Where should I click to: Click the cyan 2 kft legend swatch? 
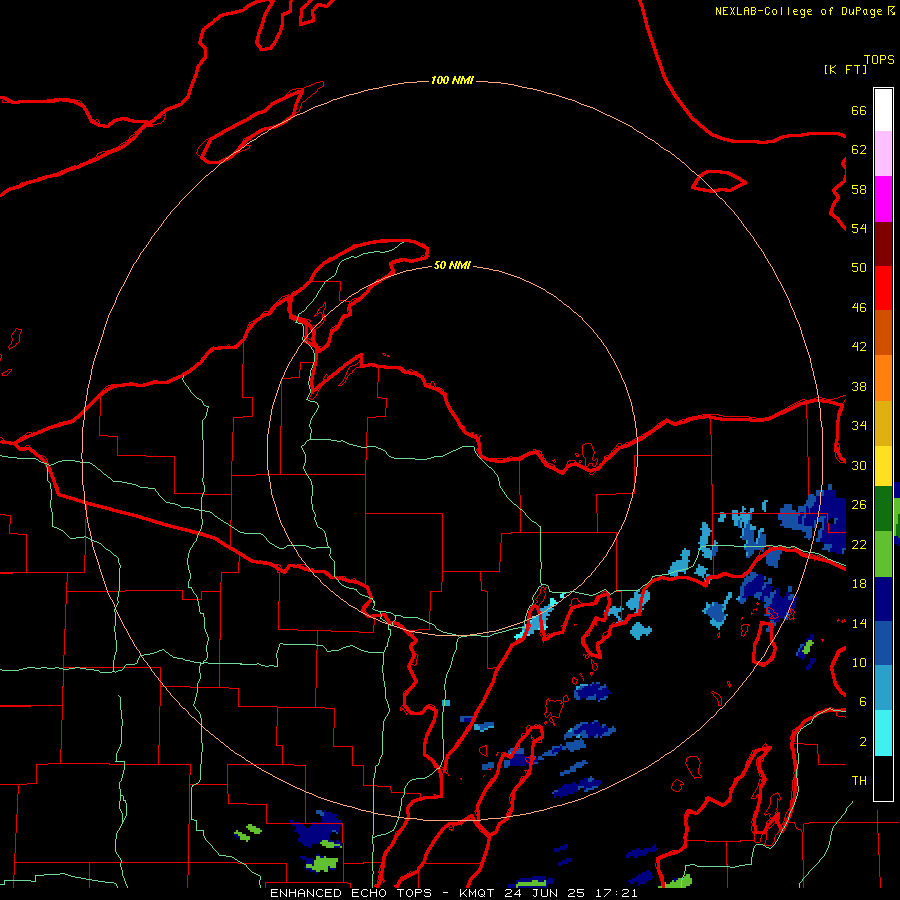(883, 733)
